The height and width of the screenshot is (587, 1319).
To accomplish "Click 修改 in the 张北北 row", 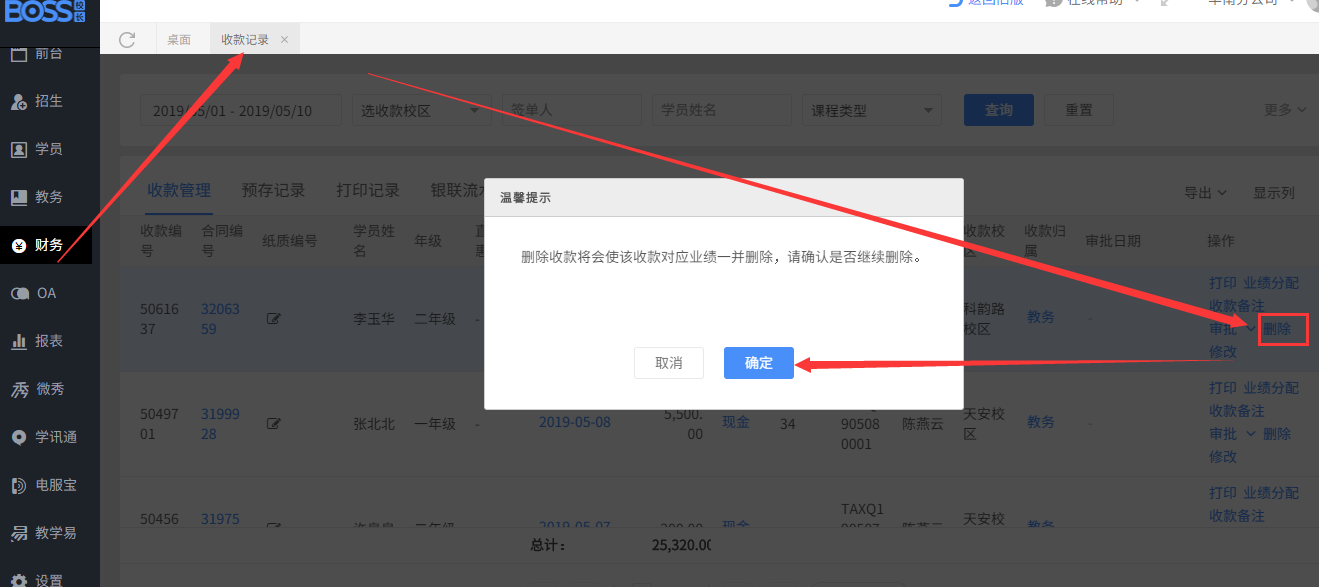I will click(1223, 457).
